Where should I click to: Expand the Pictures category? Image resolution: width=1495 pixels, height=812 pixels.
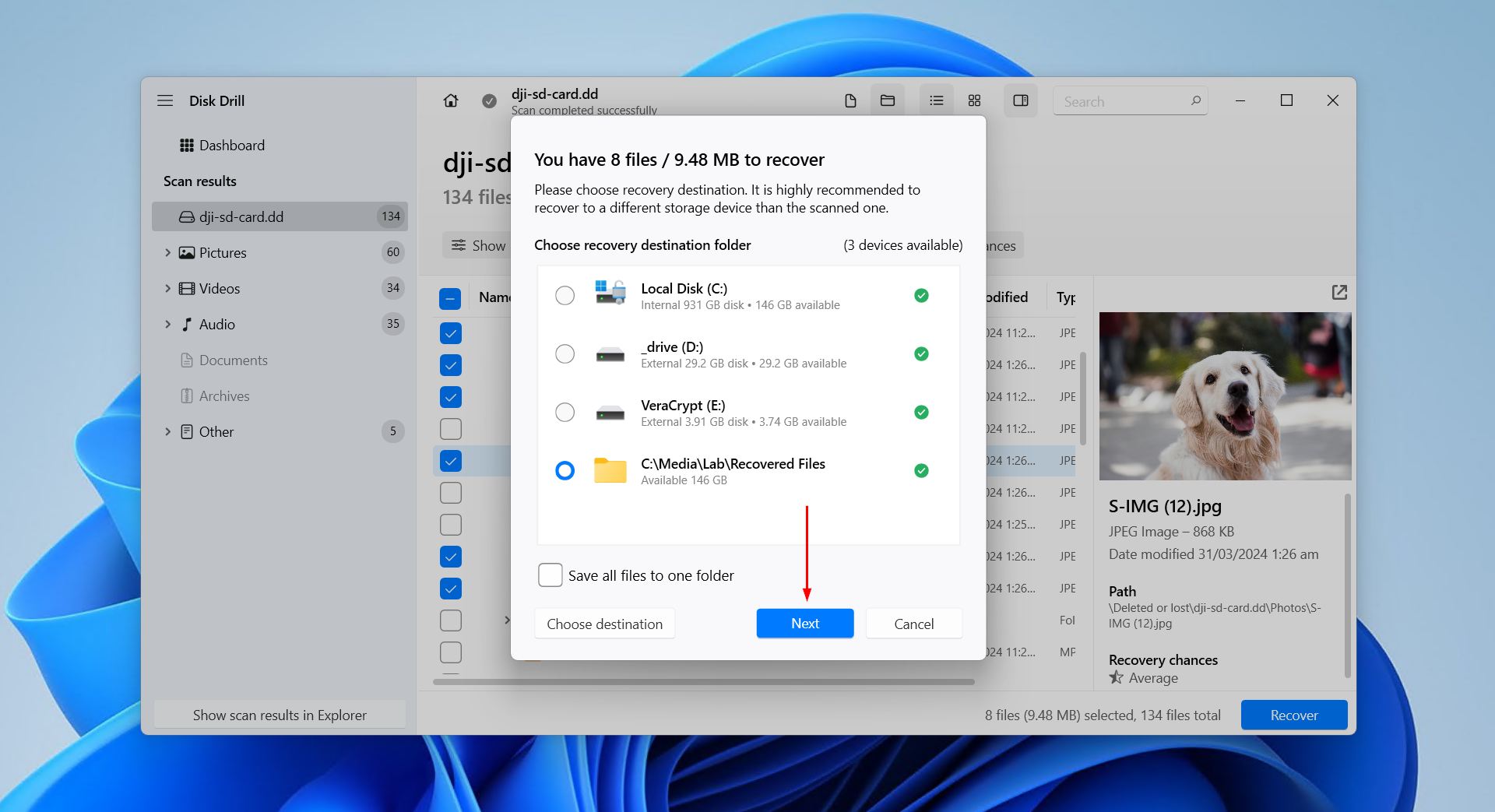click(x=167, y=252)
